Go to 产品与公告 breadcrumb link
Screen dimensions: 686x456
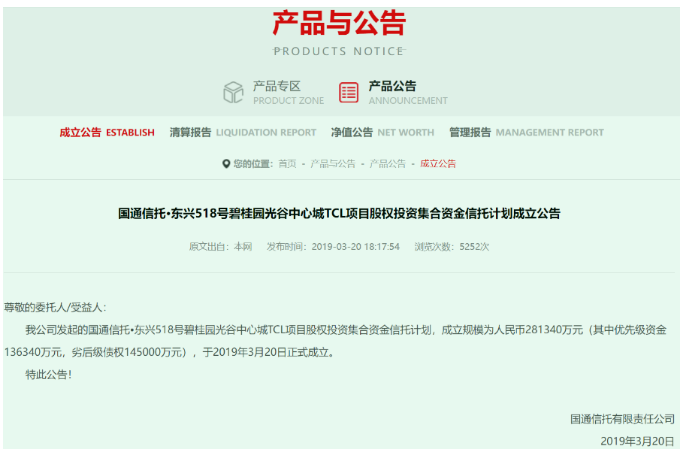tap(333, 164)
